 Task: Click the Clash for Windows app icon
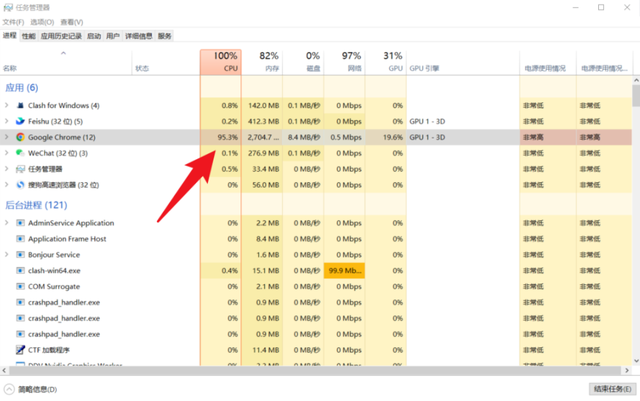pos(20,105)
